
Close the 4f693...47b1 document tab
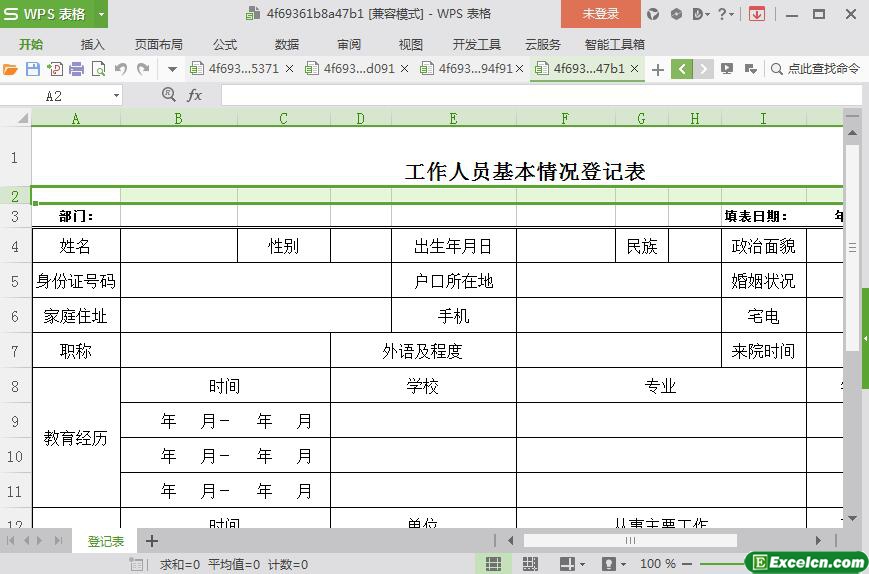point(635,69)
